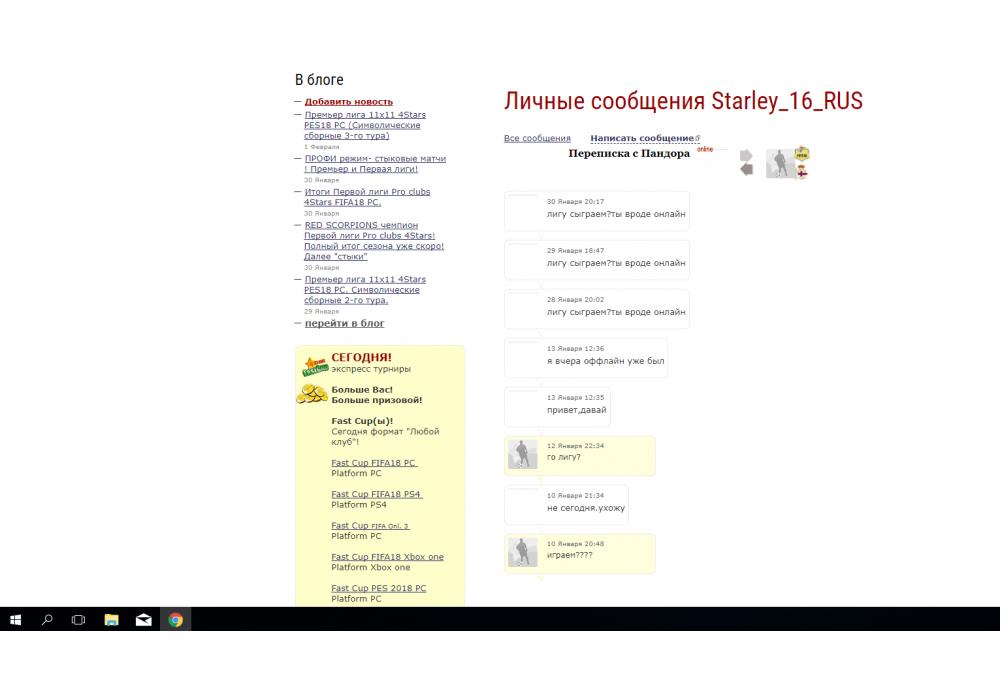
Task: Click the СЕГОДНЯ! heading in the yellow box
Action: [362, 358]
